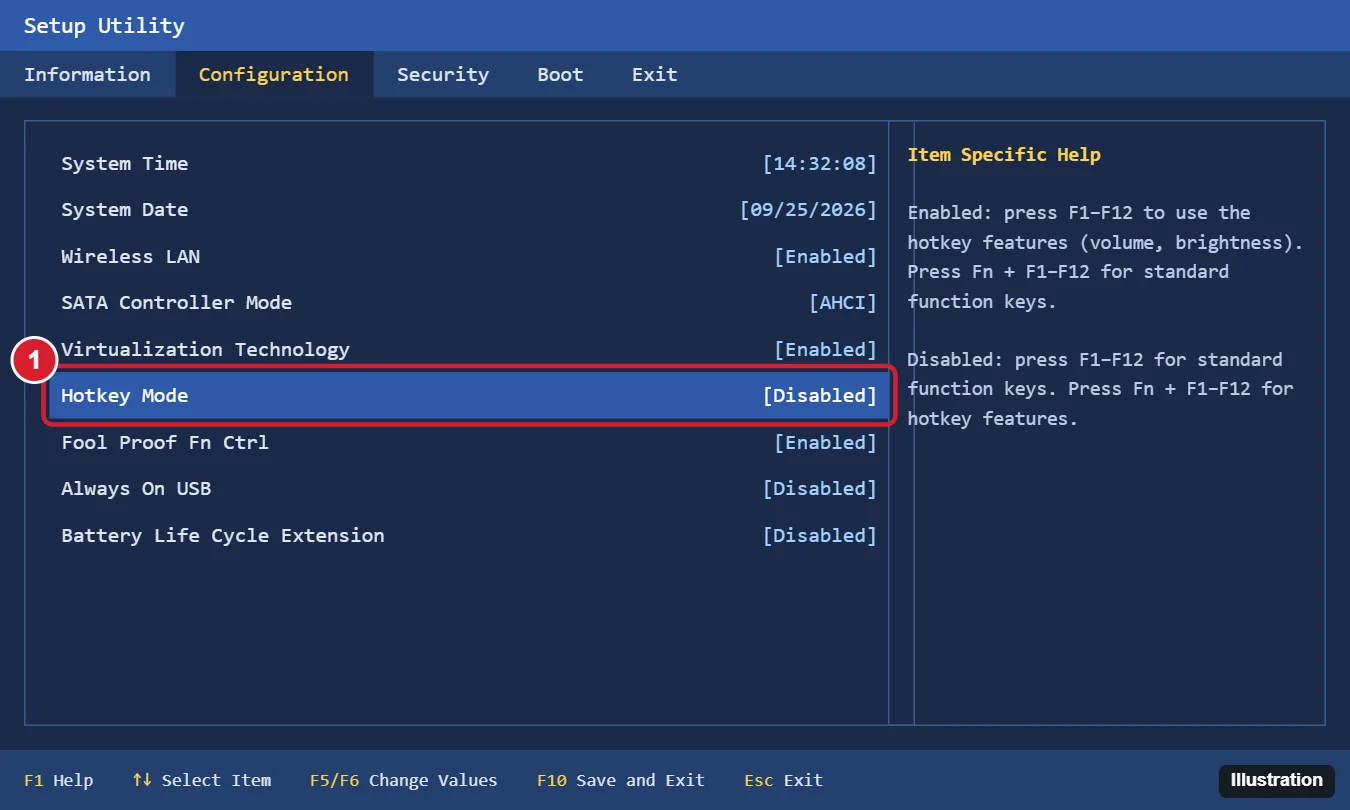
Task: Edit the system time value 14:32:08
Action: [x=820, y=163]
